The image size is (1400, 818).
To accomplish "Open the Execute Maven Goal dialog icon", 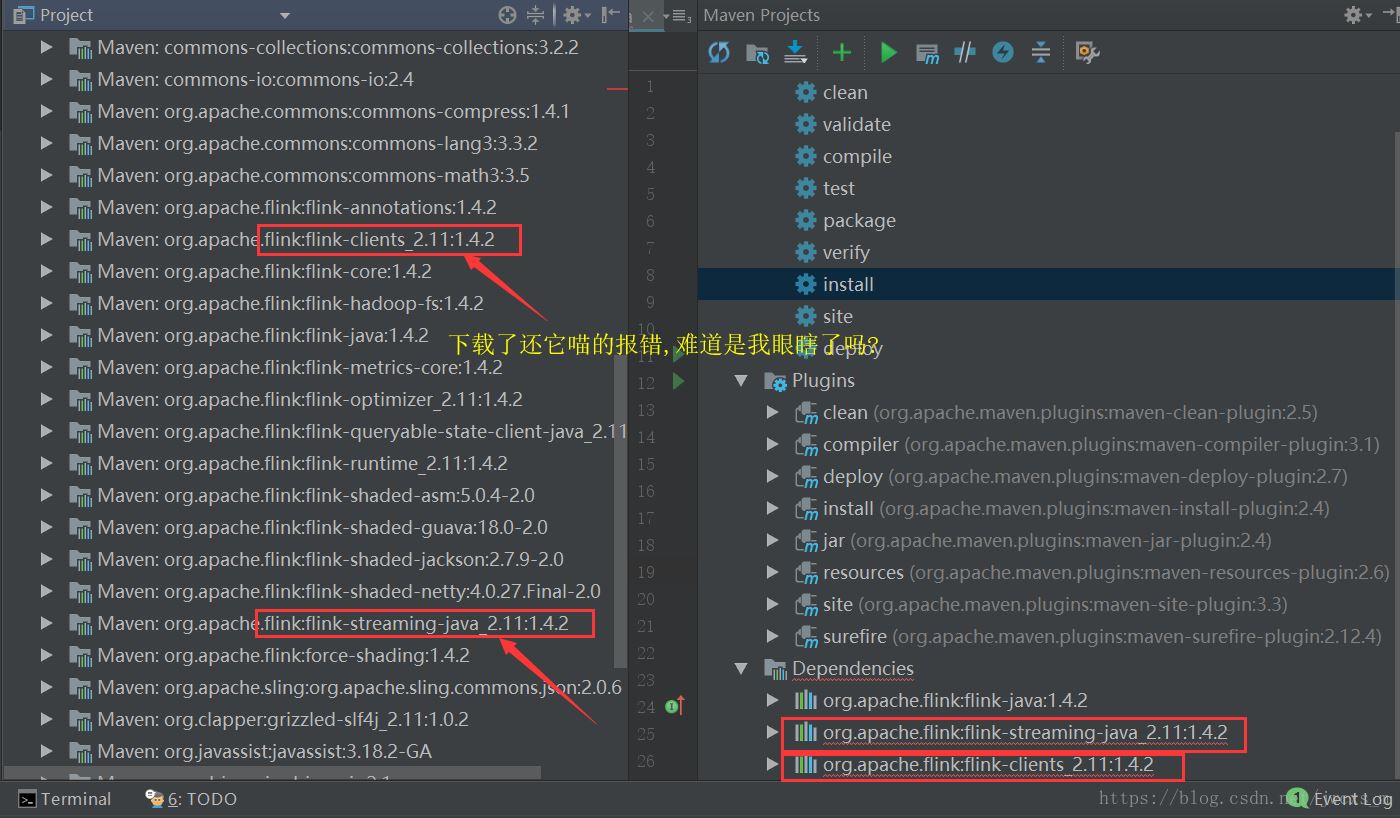I will point(927,52).
